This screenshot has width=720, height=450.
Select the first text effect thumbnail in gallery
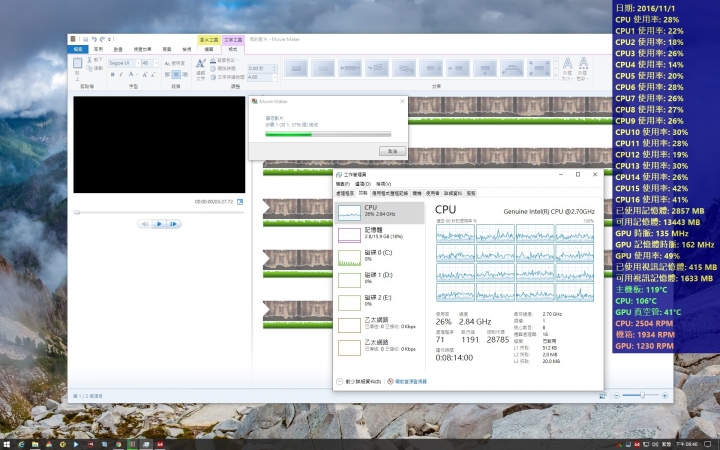click(x=297, y=68)
